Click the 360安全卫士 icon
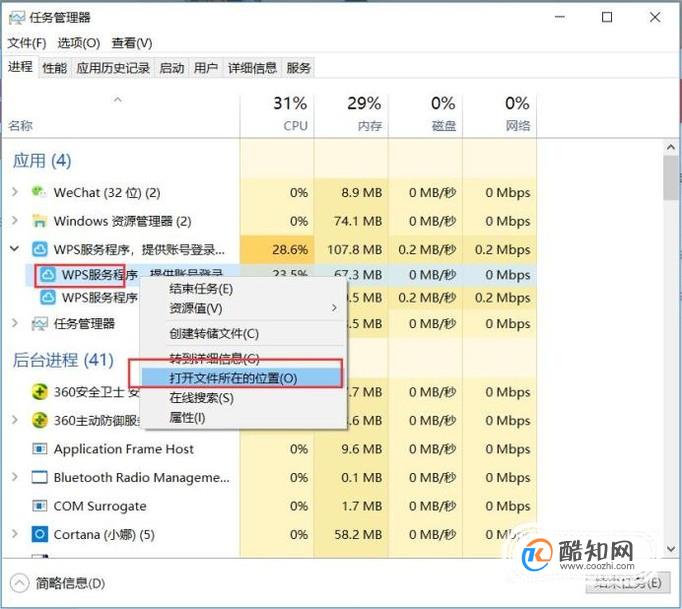682x609 pixels. 40,392
